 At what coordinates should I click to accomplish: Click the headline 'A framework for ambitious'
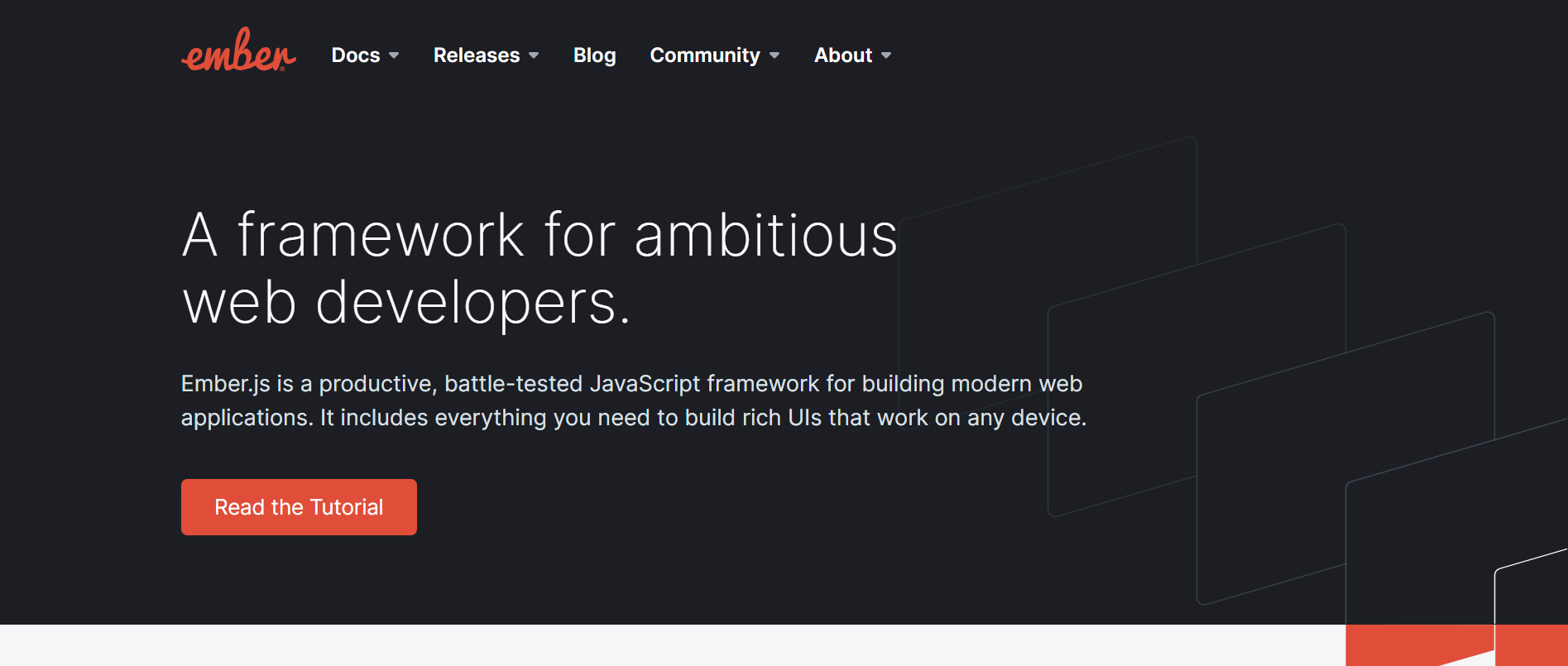(x=539, y=235)
